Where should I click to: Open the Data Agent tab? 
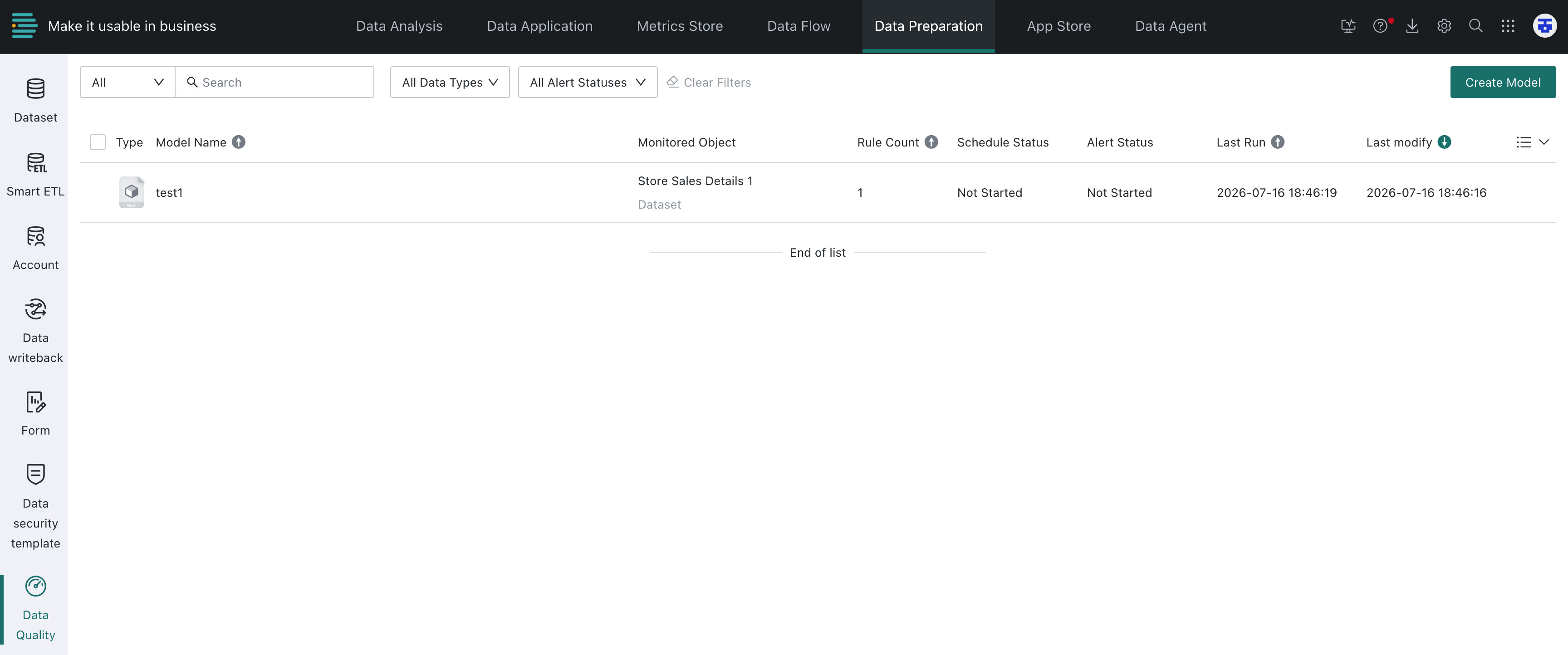[1171, 26]
